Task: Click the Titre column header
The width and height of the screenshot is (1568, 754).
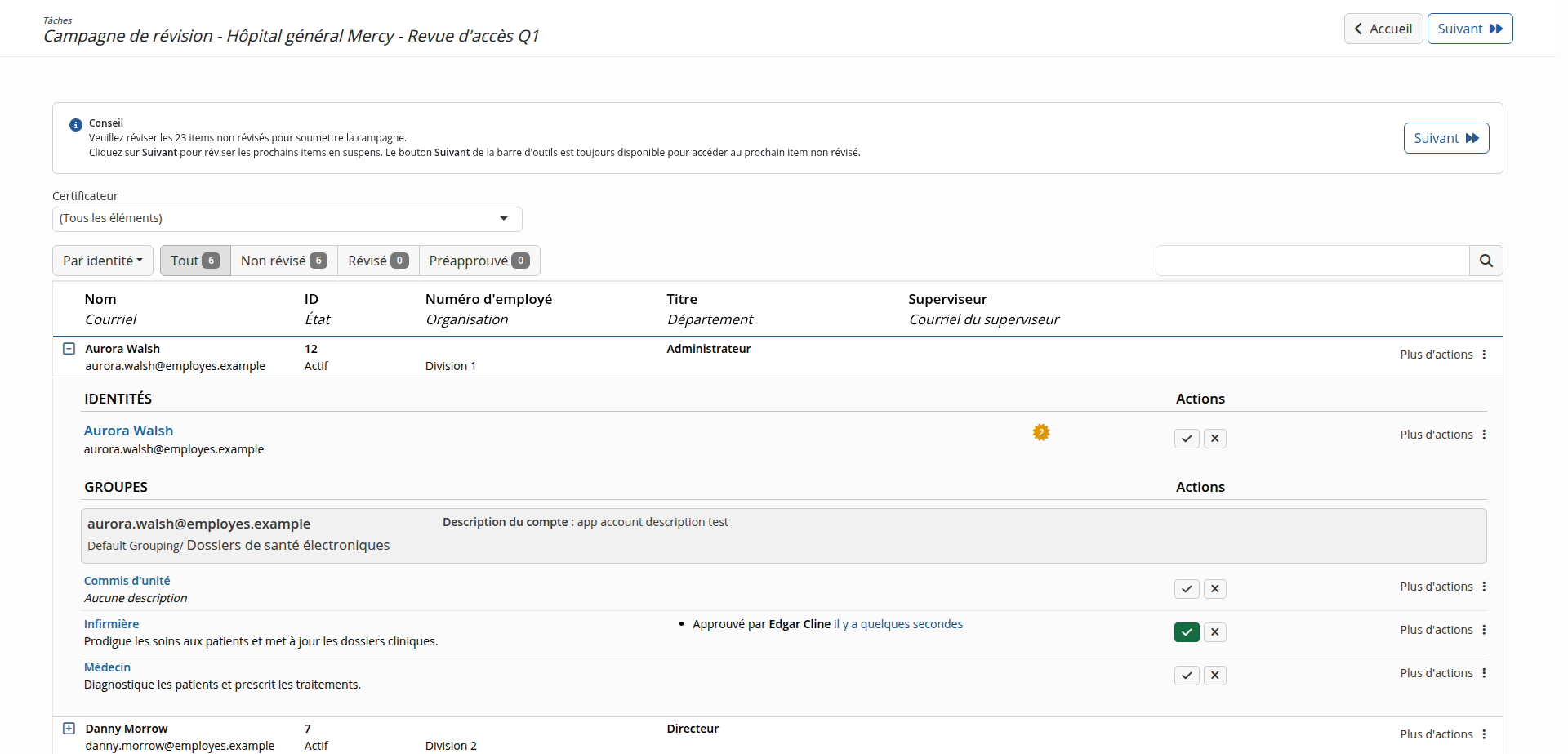Action: click(682, 299)
